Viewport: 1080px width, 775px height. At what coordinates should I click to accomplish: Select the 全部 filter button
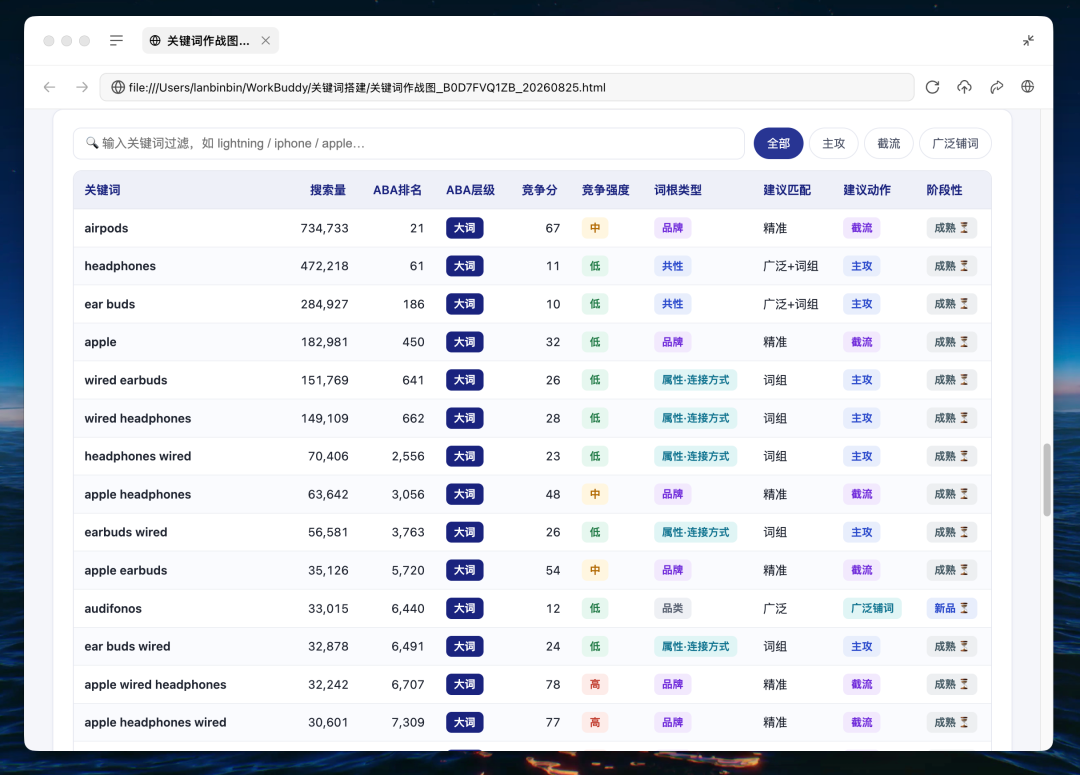[778, 143]
